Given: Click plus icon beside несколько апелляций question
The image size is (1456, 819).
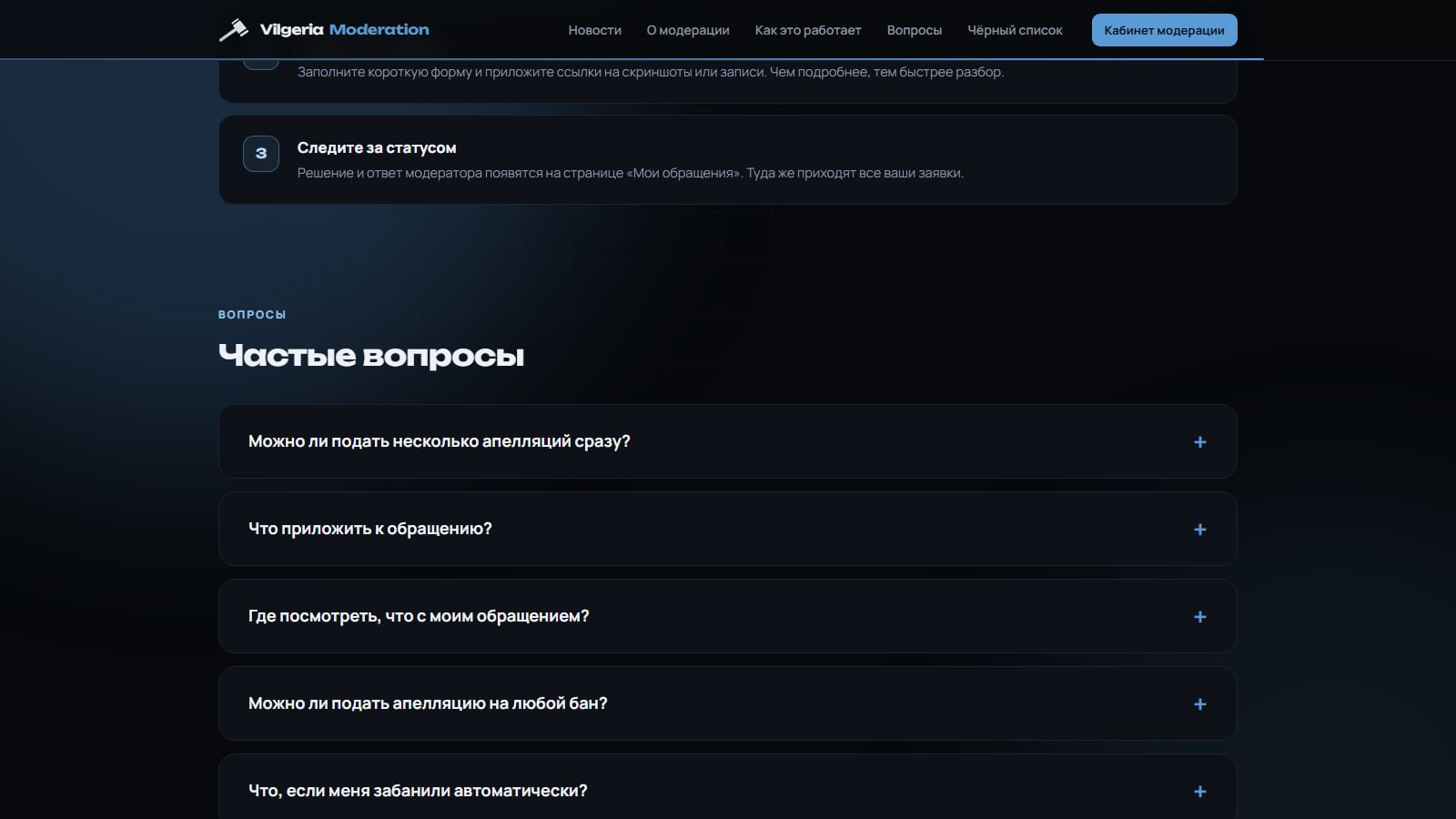Looking at the screenshot, I should click(1199, 442).
